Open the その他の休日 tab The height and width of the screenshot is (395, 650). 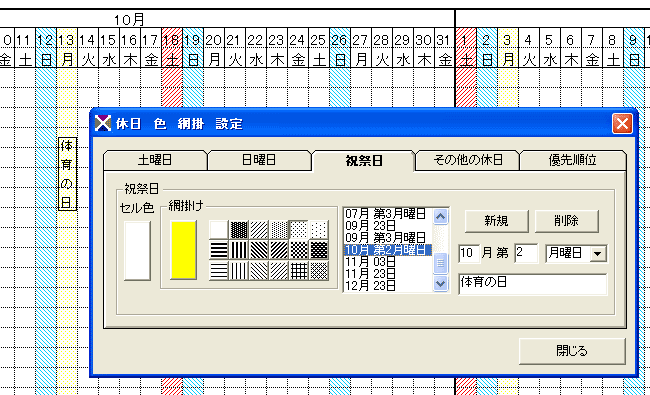(468, 160)
